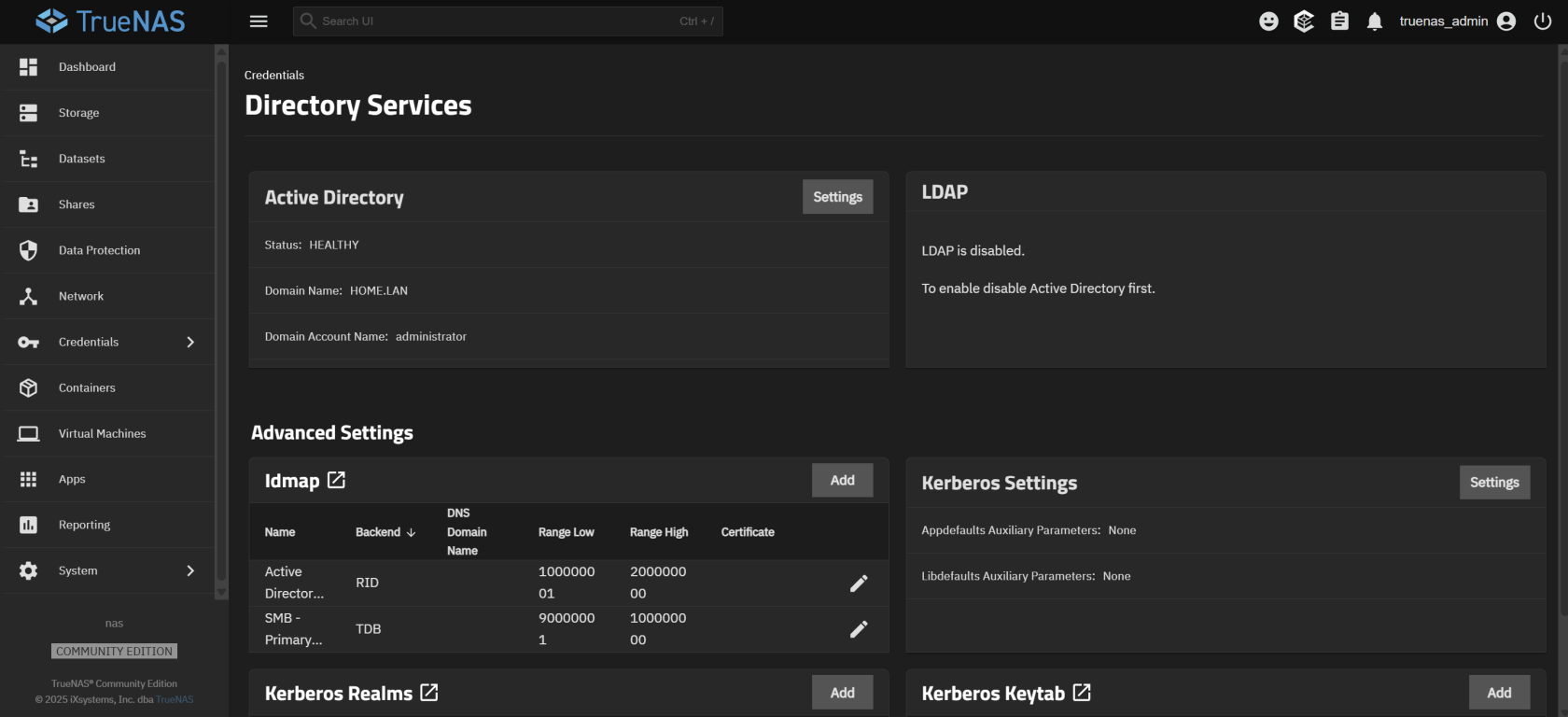Open the Jobs clipboard icon
1568x717 pixels.
1339,21
